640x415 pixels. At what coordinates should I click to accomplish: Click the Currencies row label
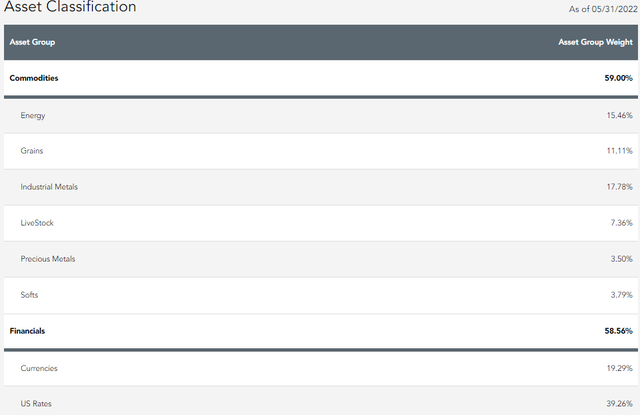[x=39, y=368]
